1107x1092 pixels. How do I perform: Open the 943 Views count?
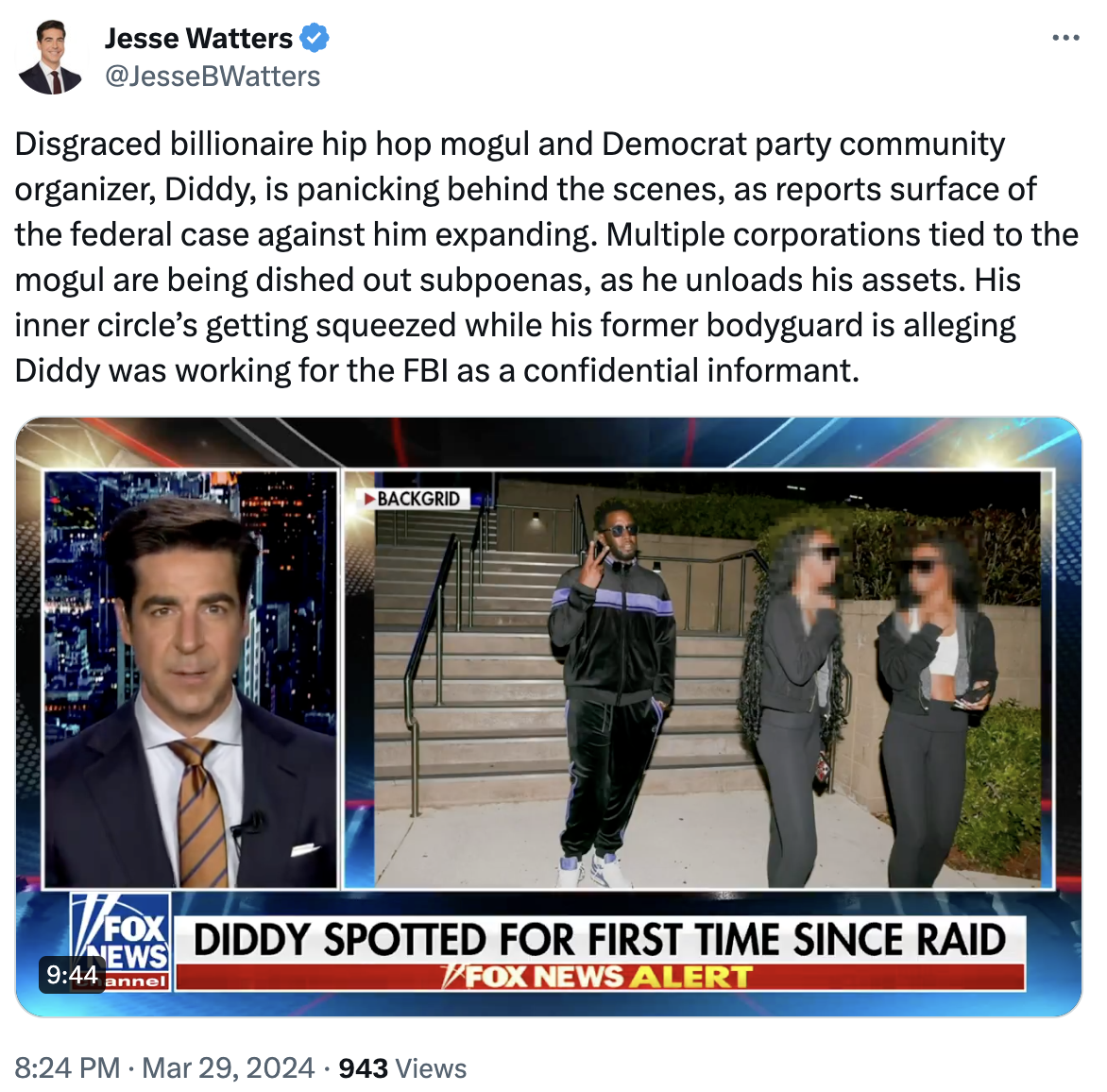tap(402, 1068)
